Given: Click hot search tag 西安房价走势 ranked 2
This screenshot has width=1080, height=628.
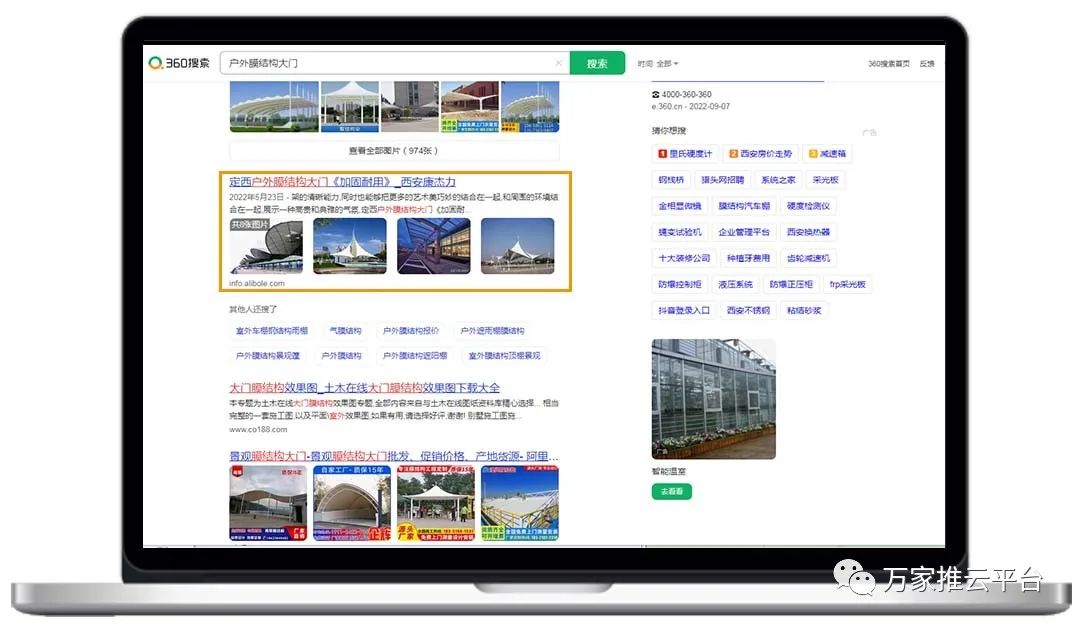Looking at the screenshot, I should click(x=760, y=154).
